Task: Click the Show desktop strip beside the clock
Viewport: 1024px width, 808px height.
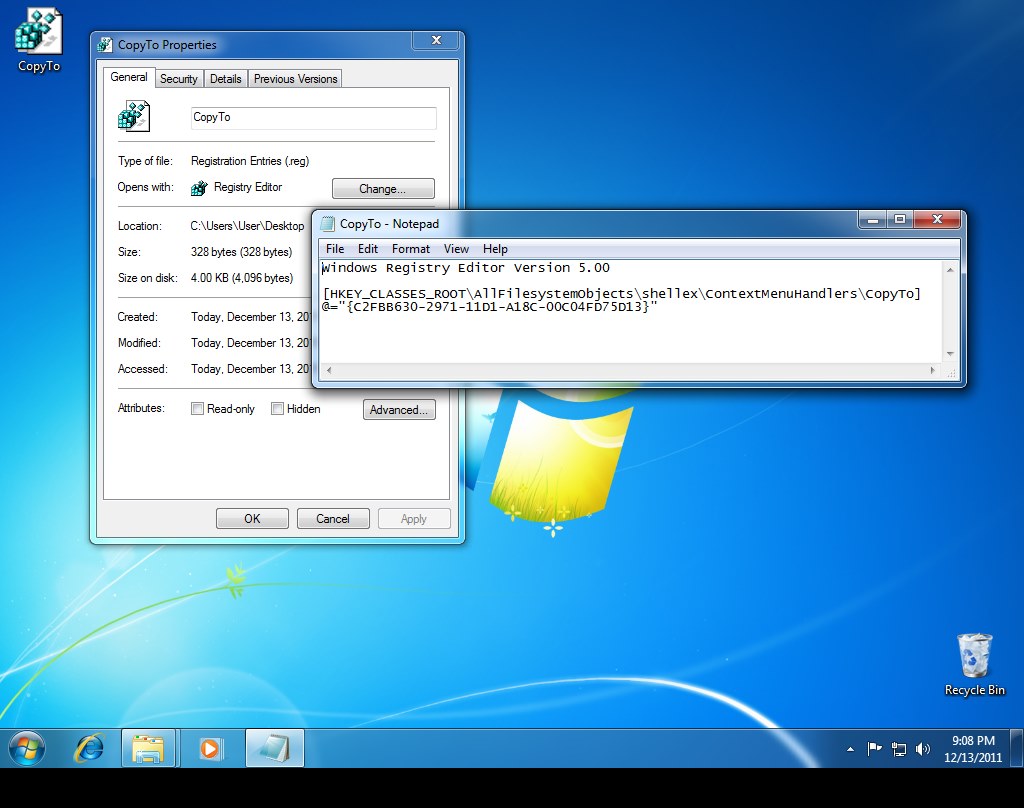Action: pos(1017,748)
